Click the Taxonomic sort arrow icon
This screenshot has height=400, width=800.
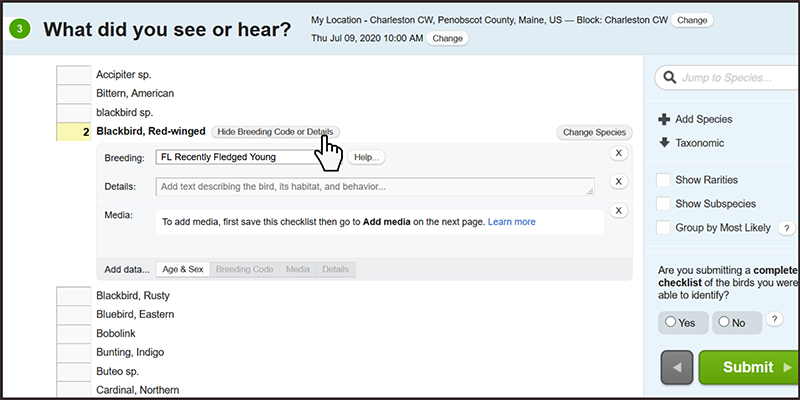664,143
